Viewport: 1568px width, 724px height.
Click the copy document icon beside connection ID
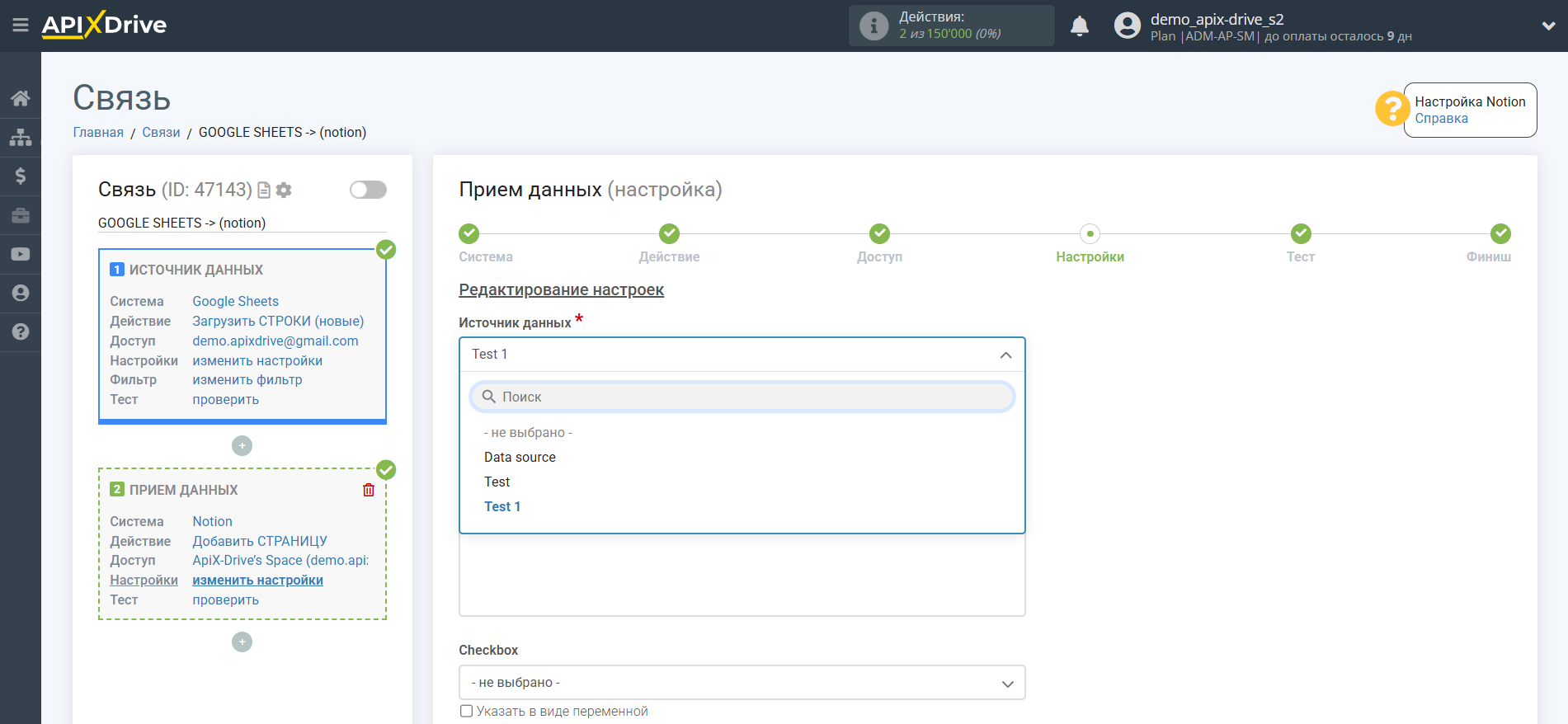pyautogui.click(x=264, y=190)
